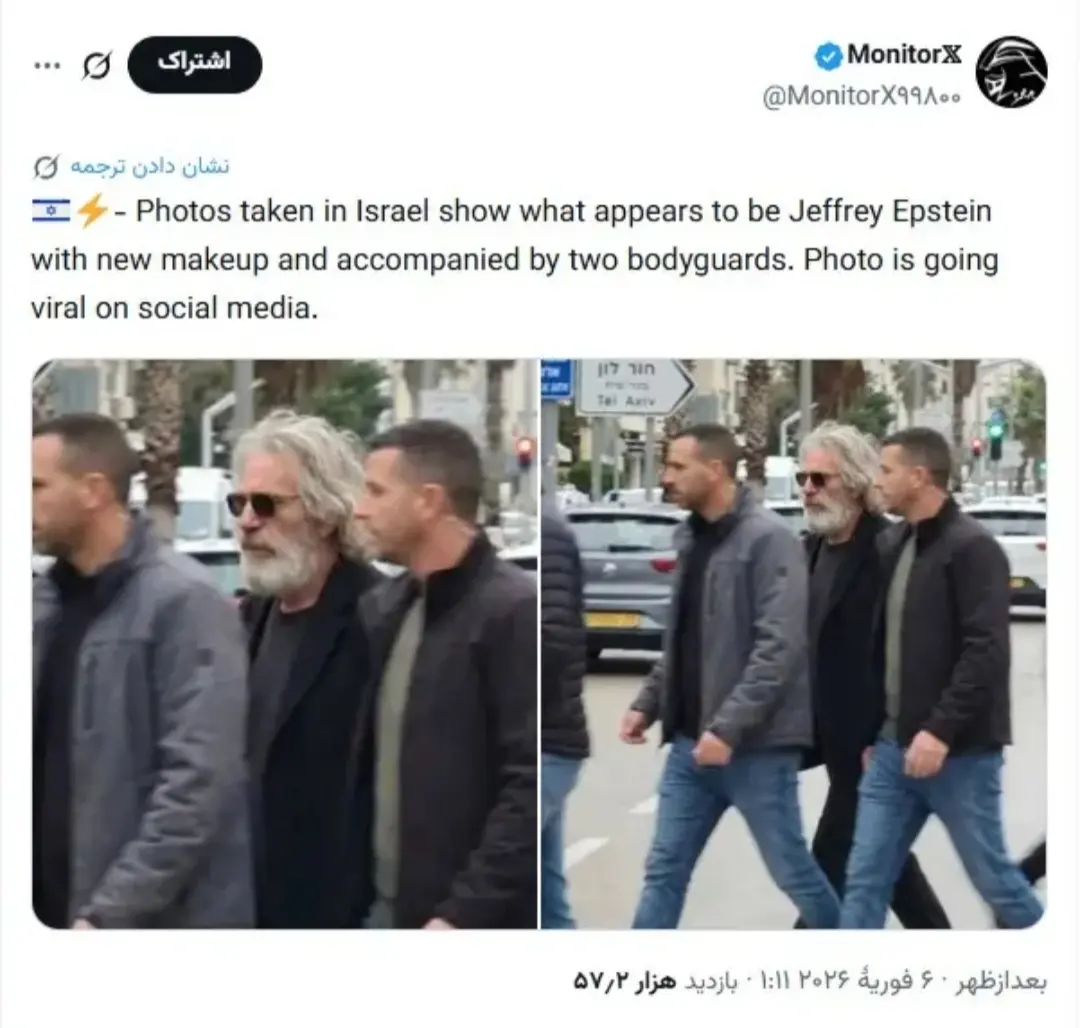Click the اشتراک subscribe button

click(195, 65)
